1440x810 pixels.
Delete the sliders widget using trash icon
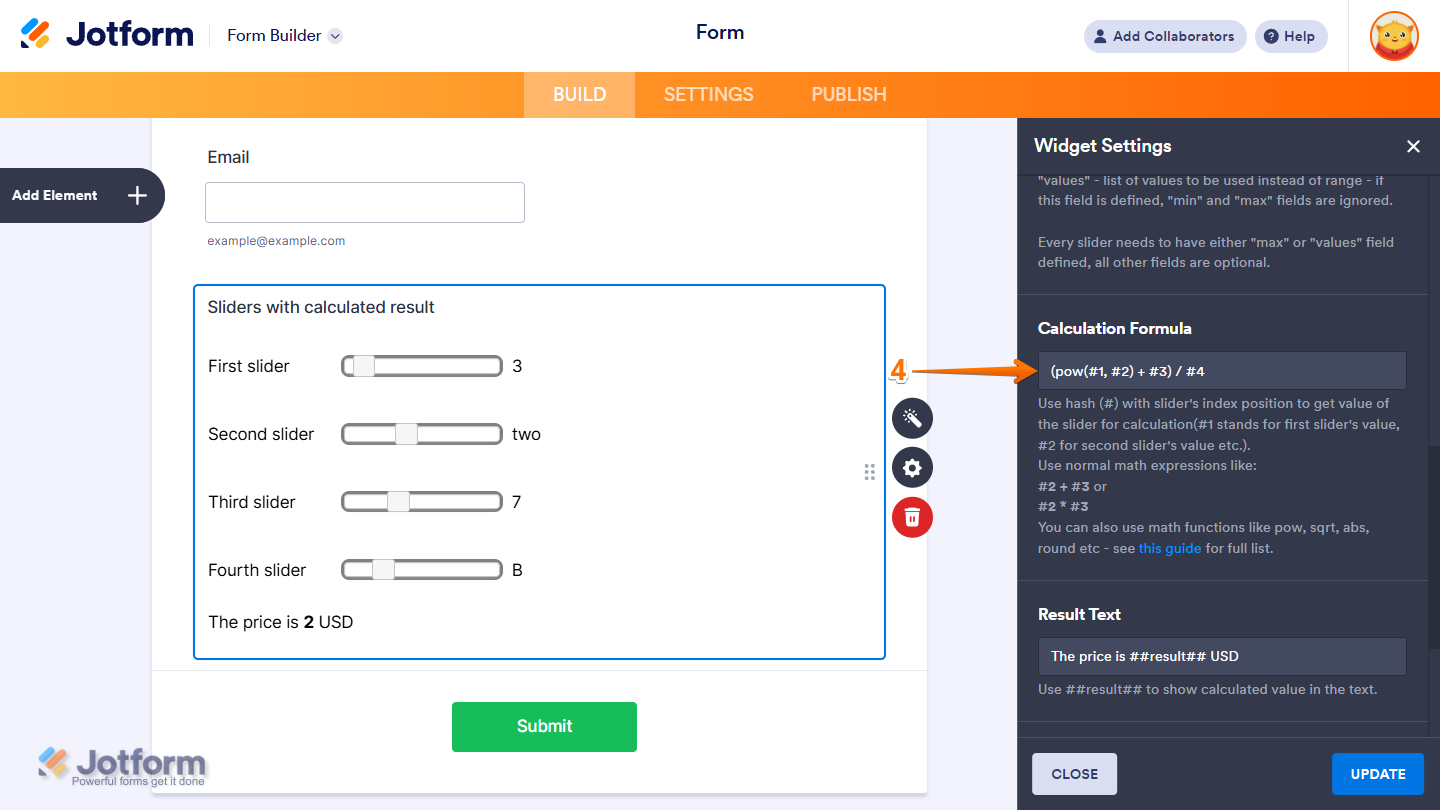point(912,517)
